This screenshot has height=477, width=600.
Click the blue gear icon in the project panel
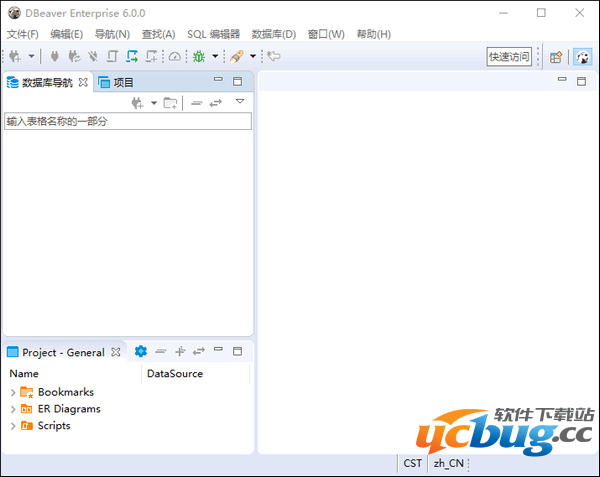(140, 351)
